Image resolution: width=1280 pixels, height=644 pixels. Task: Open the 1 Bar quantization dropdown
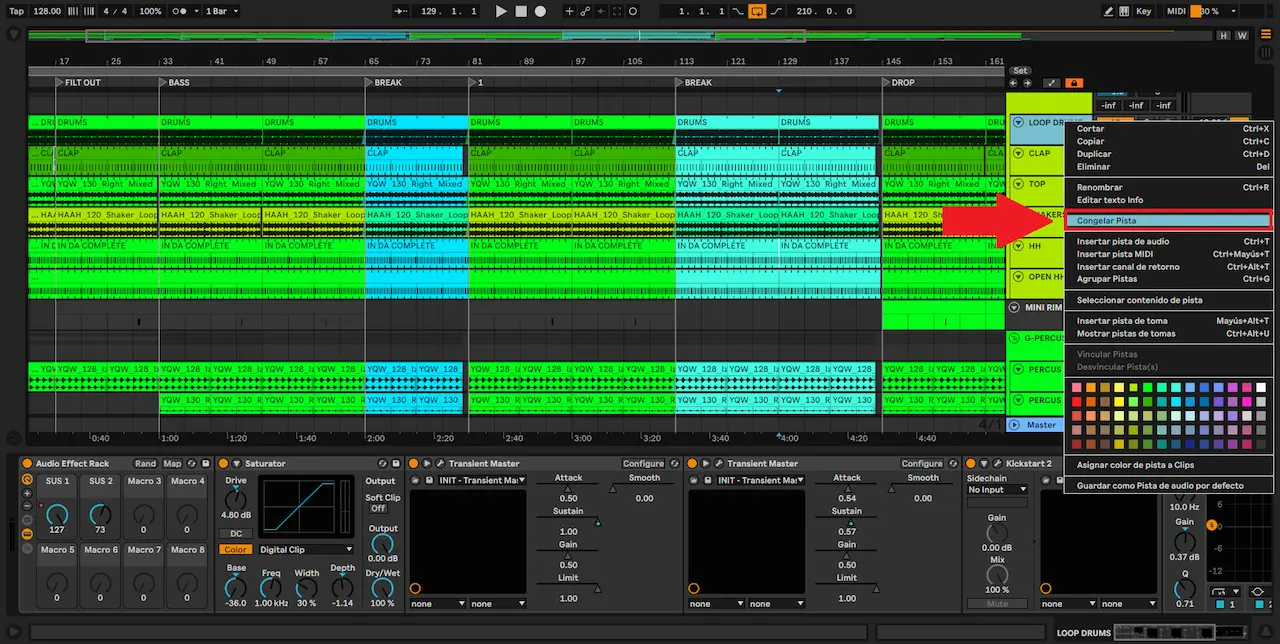tap(219, 11)
